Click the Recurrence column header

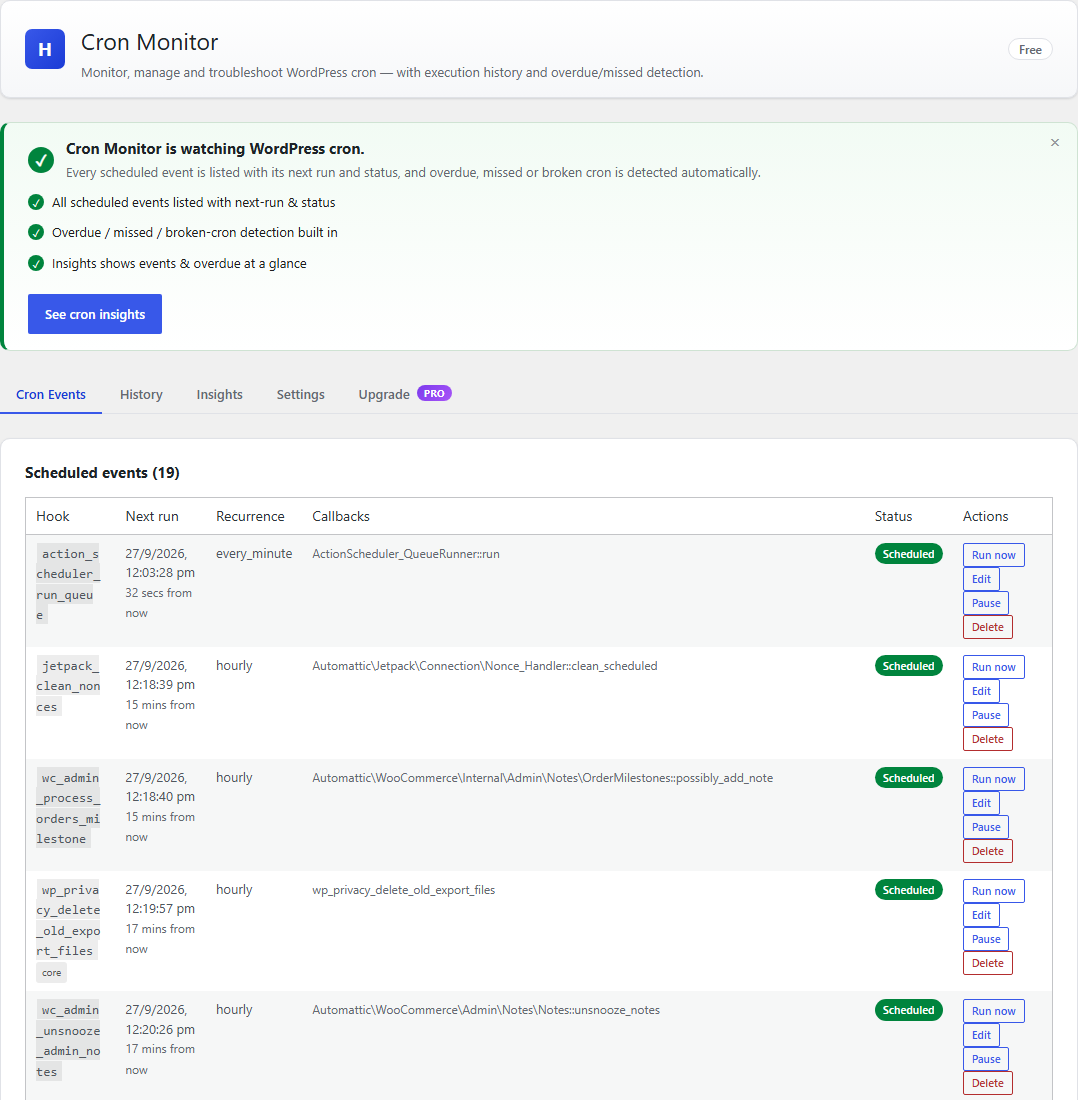click(x=250, y=516)
